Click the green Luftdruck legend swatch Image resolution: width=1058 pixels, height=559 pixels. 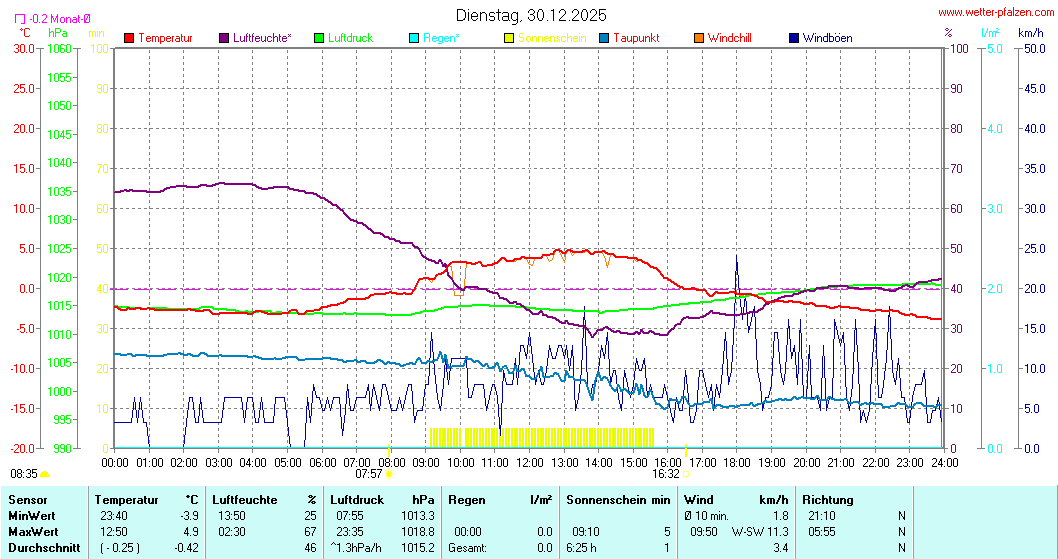point(320,38)
